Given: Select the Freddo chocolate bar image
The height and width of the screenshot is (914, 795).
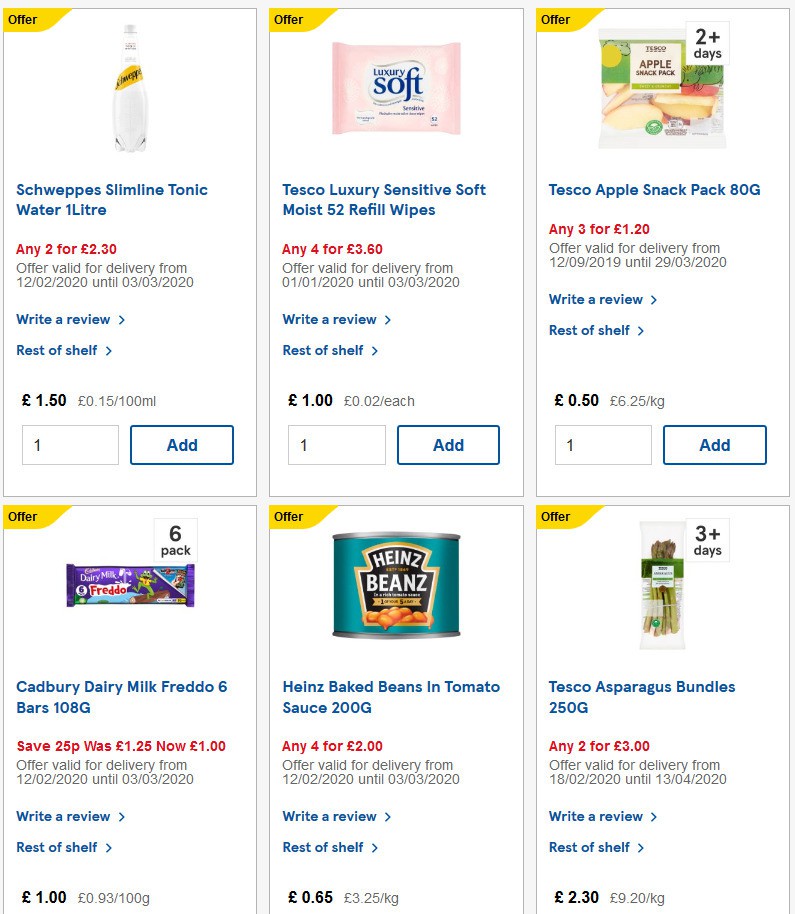Looking at the screenshot, I should tap(130, 584).
